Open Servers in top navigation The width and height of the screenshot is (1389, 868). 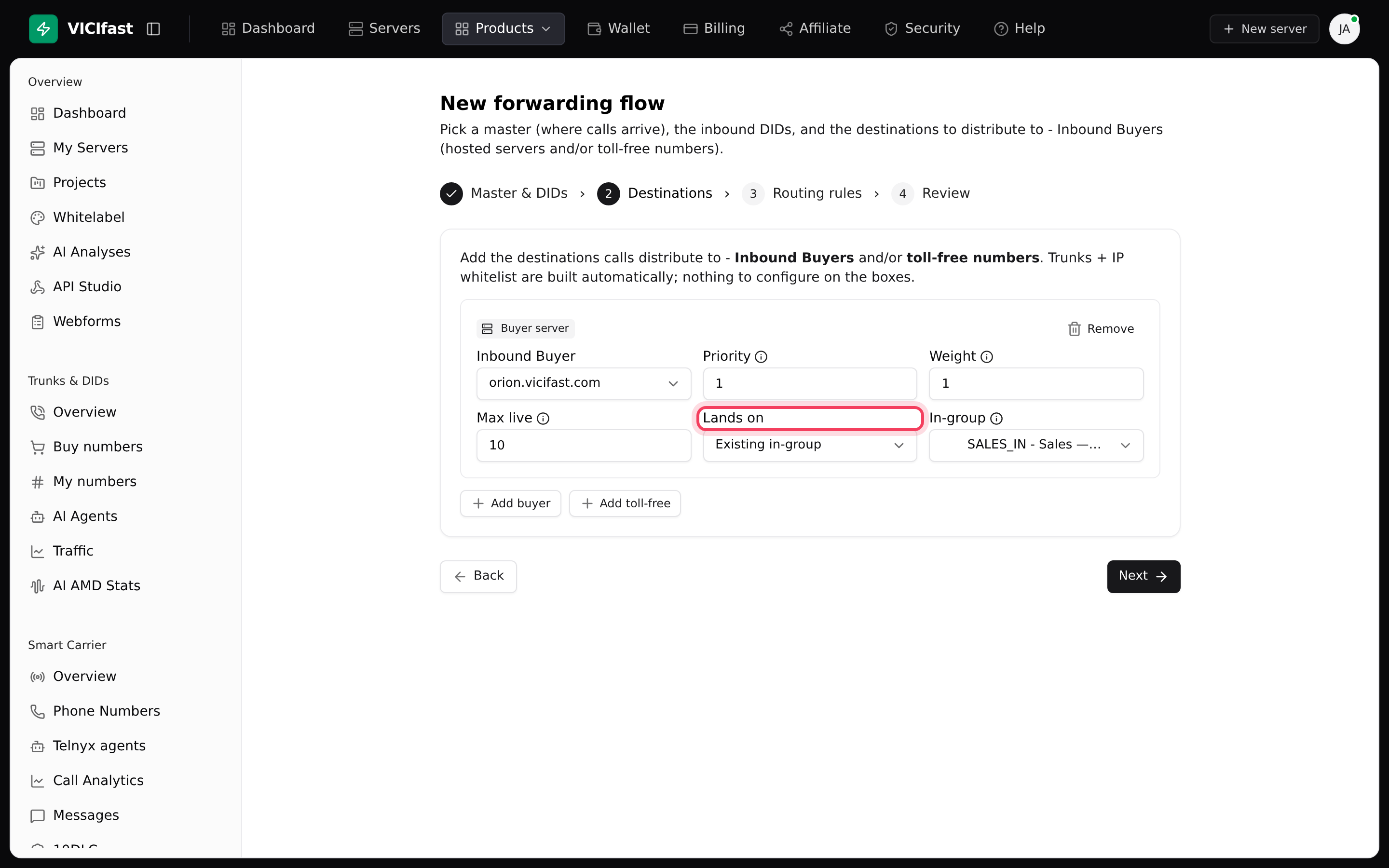pyautogui.click(x=384, y=29)
